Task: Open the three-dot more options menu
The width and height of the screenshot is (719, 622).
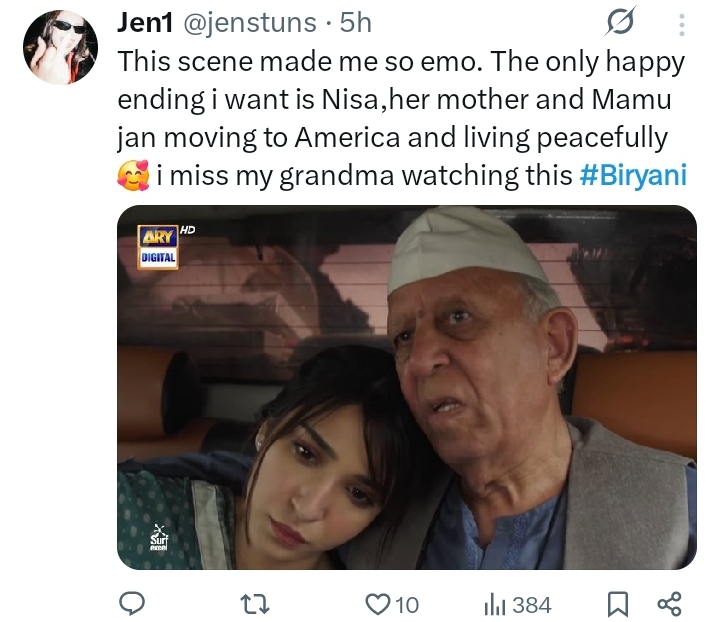Action: click(x=682, y=24)
